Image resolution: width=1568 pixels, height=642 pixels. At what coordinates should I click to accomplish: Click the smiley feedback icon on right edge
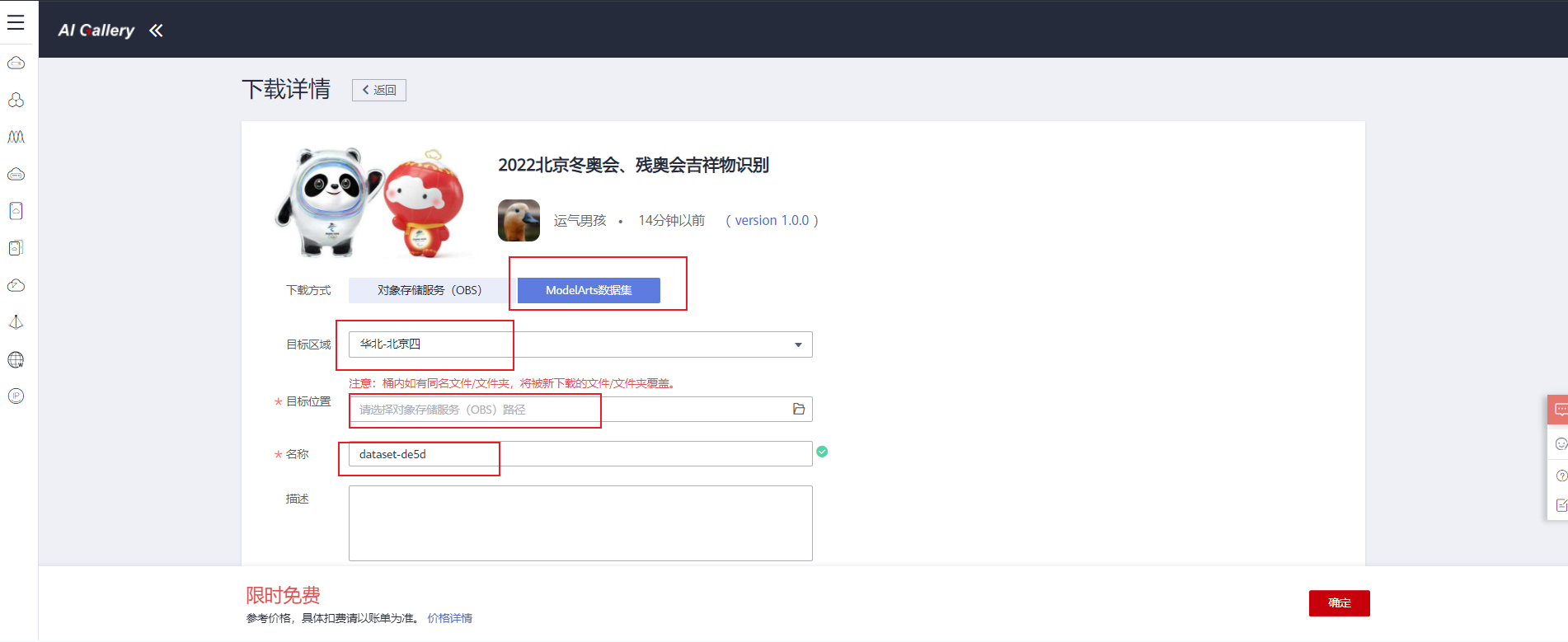click(1560, 444)
